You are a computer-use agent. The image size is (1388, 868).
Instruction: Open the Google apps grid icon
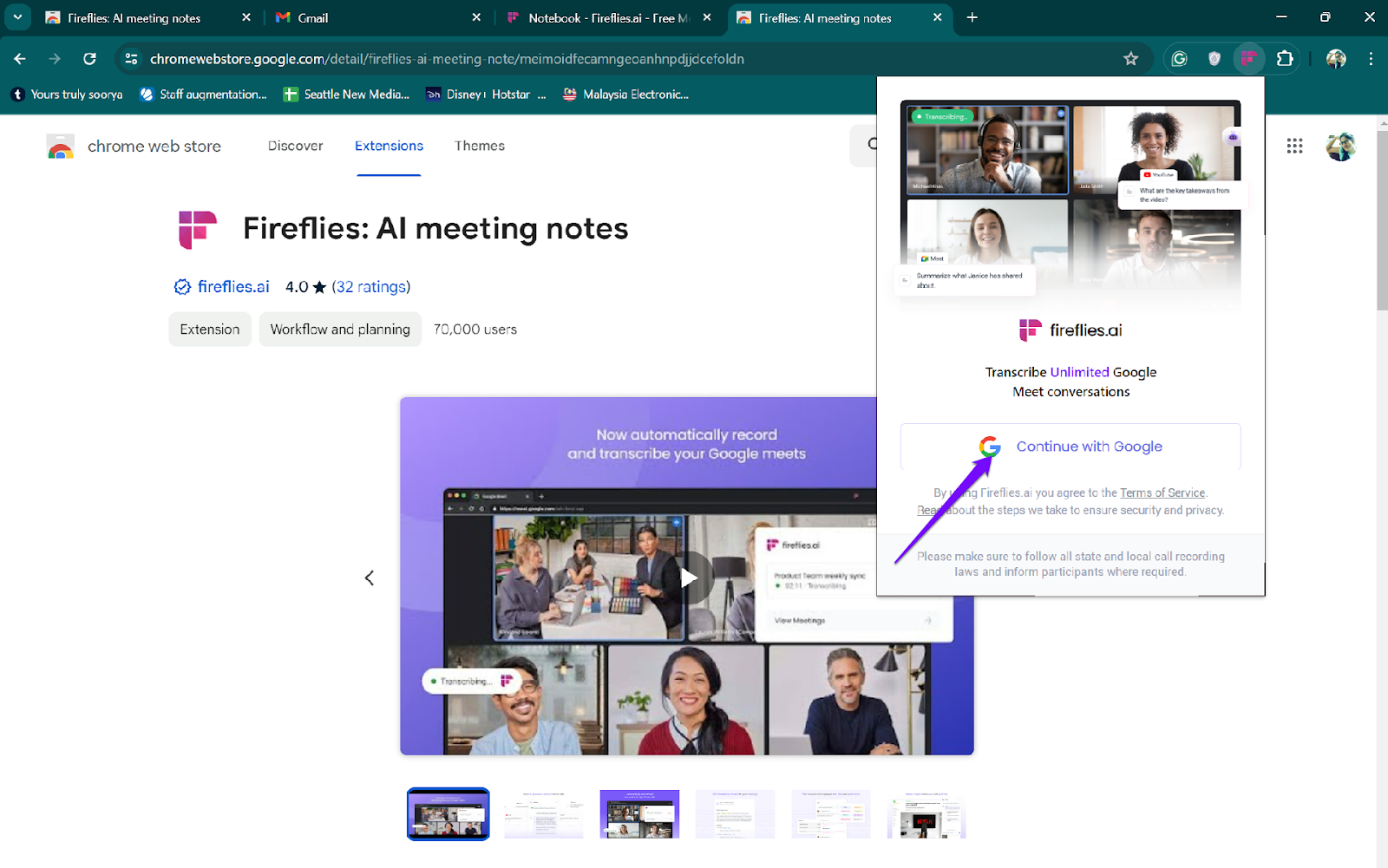(x=1295, y=146)
